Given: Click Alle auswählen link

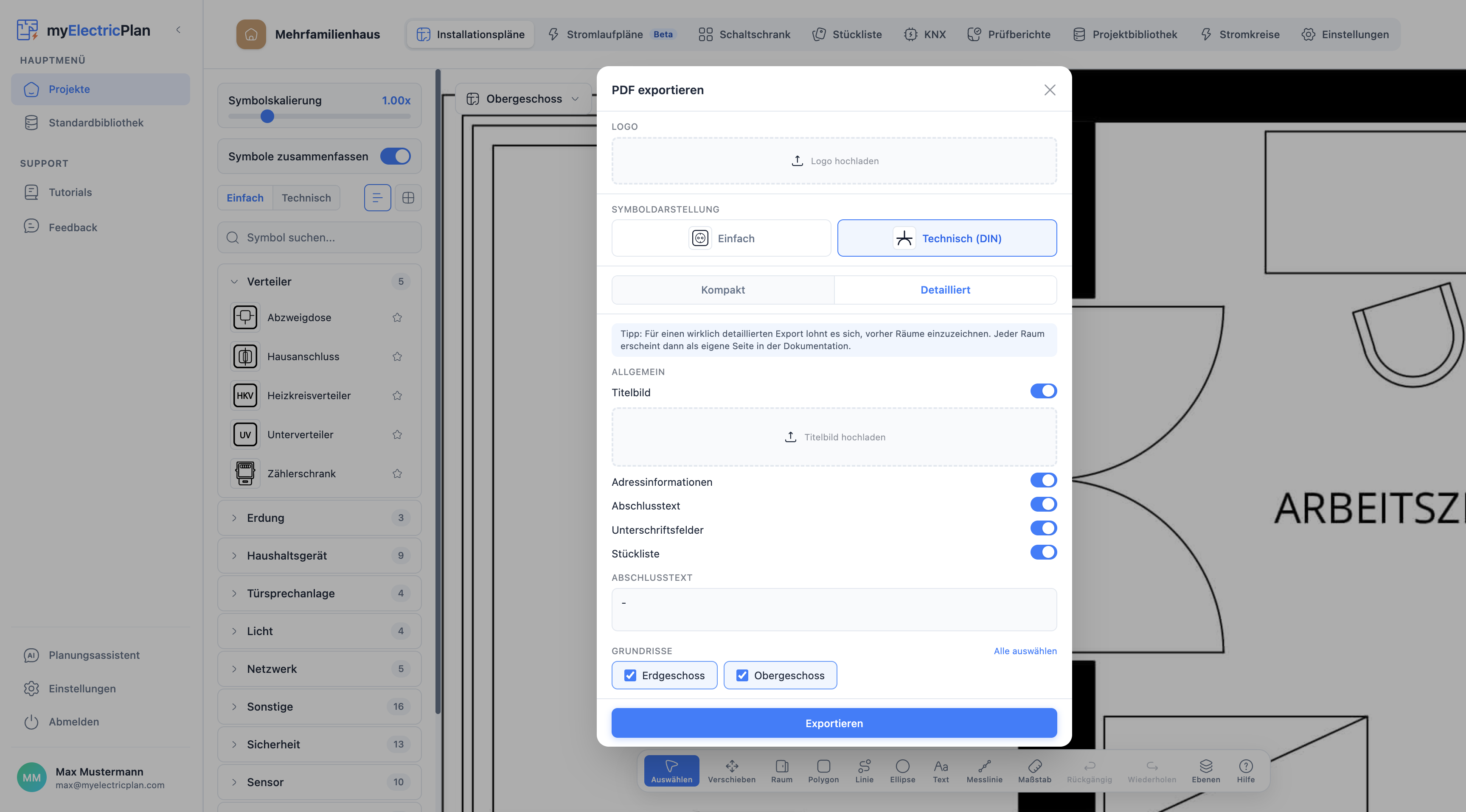Looking at the screenshot, I should click(1025, 651).
